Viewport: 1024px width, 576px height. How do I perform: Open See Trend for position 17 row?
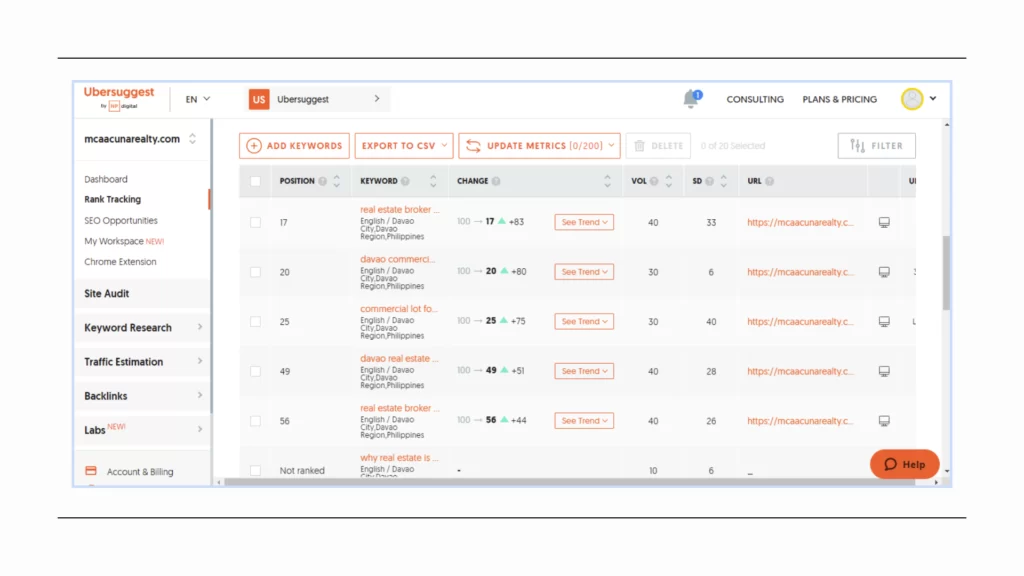584,222
